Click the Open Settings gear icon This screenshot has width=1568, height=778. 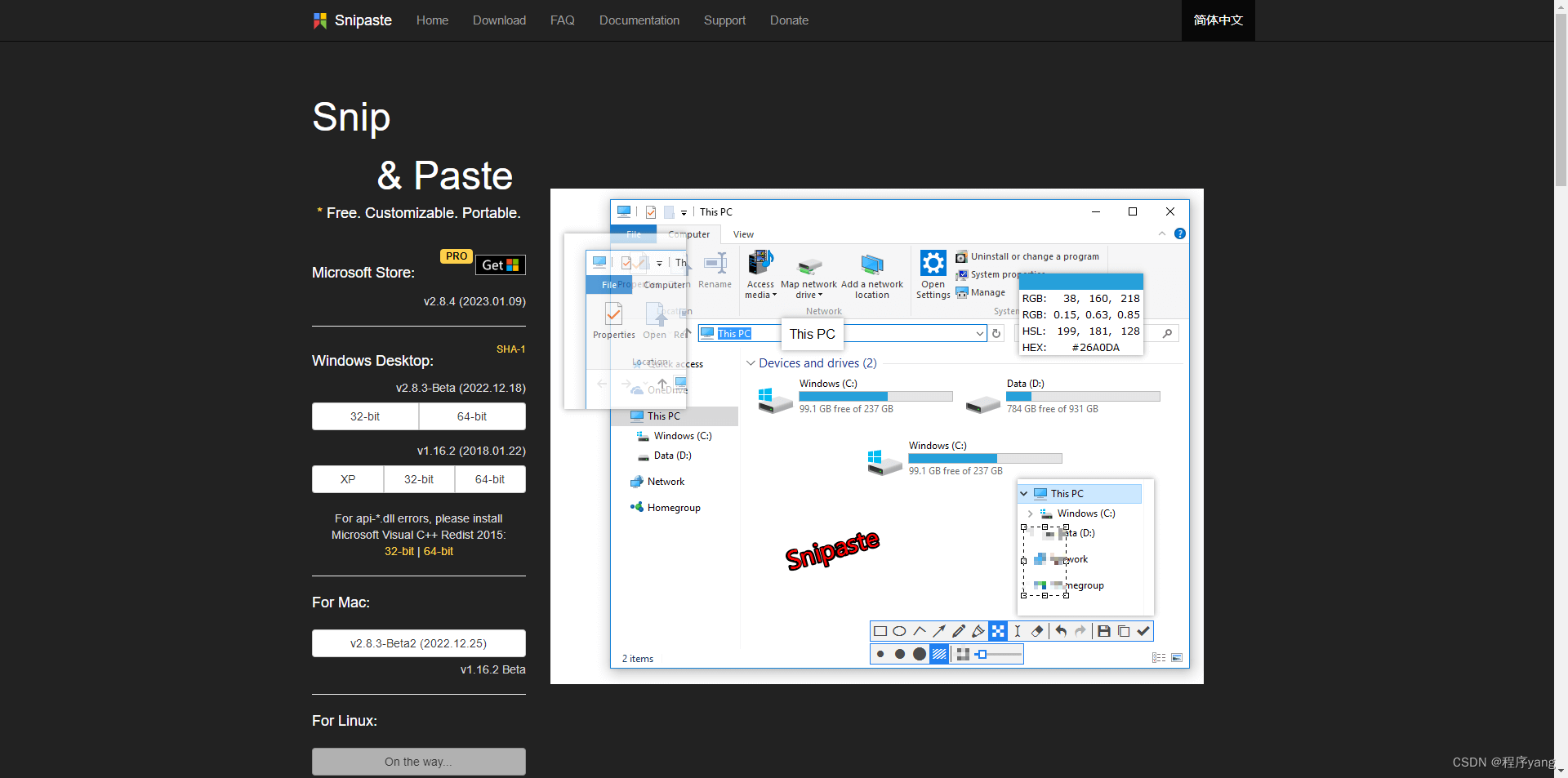933,263
